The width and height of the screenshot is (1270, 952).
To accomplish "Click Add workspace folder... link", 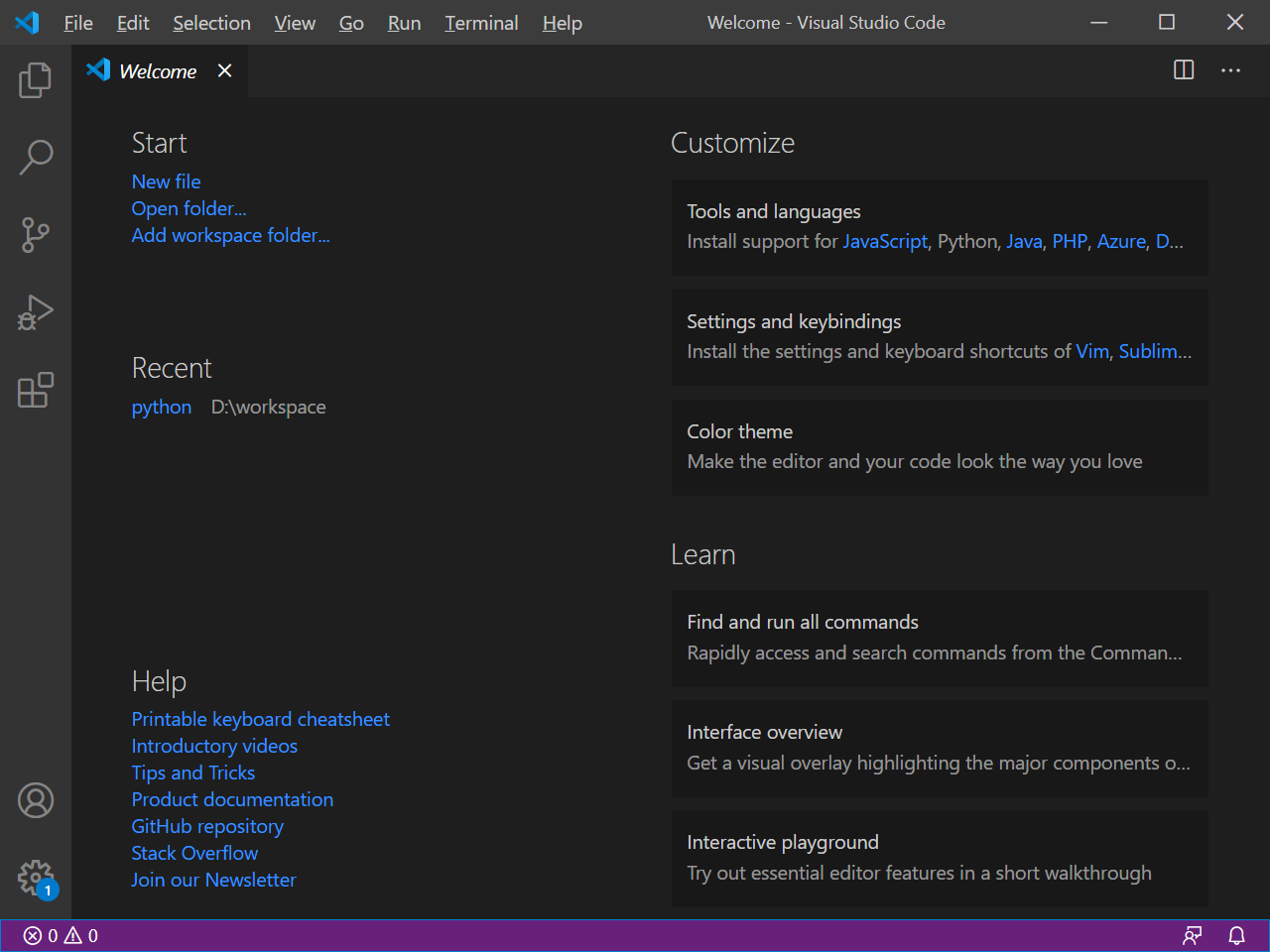I will pyautogui.click(x=230, y=235).
